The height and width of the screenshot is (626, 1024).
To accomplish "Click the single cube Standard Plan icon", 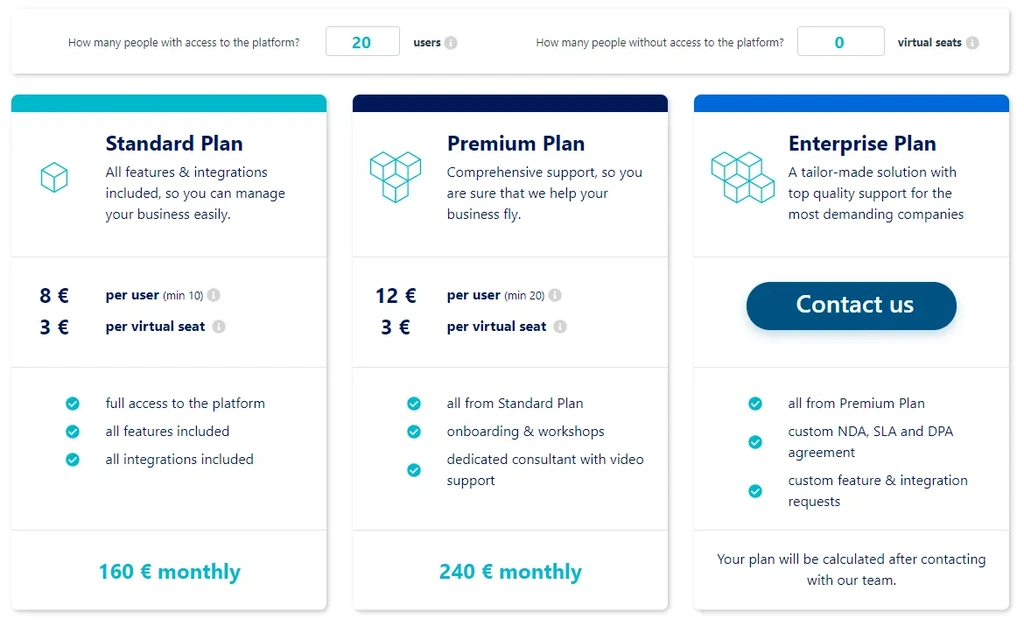I will pyautogui.click(x=54, y=177).
